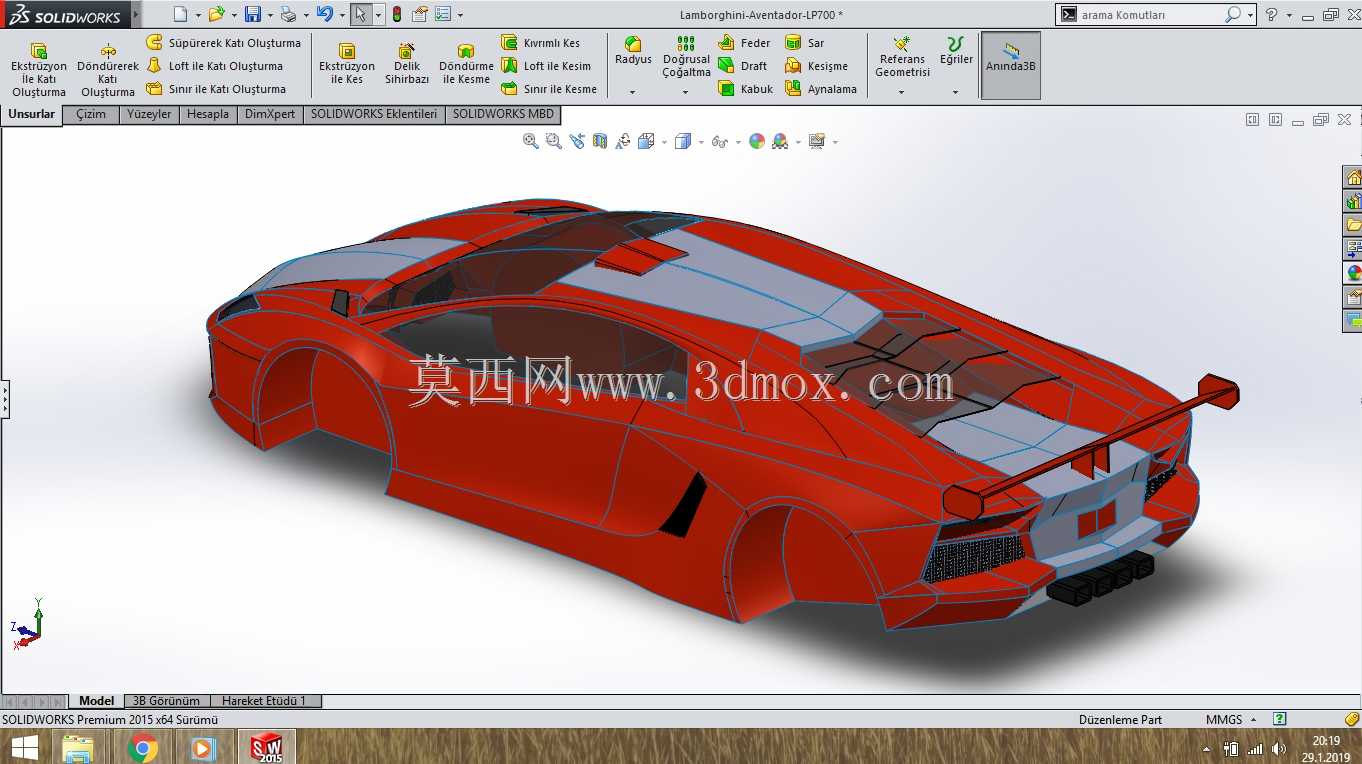Click Süpürerek Katı Oluşturma button

coord(223,43)
